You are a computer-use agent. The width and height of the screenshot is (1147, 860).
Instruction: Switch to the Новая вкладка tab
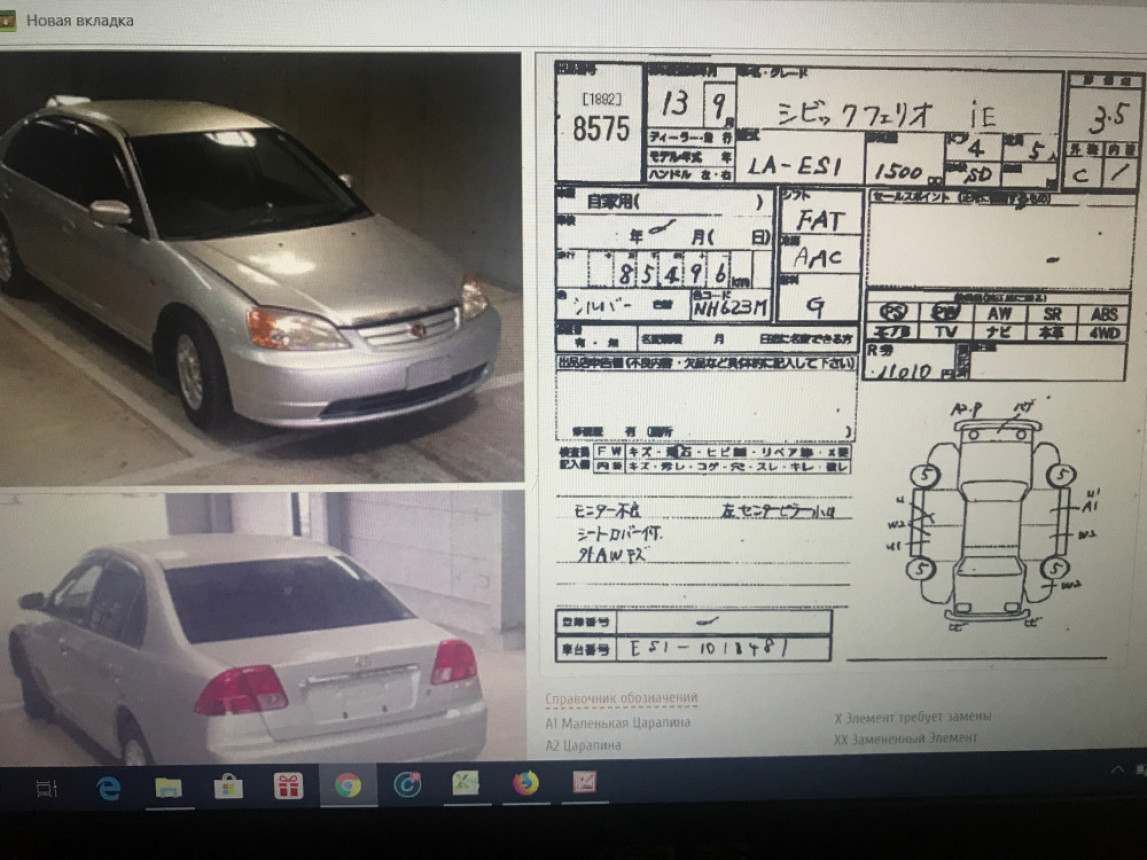[x=80, y=20]
